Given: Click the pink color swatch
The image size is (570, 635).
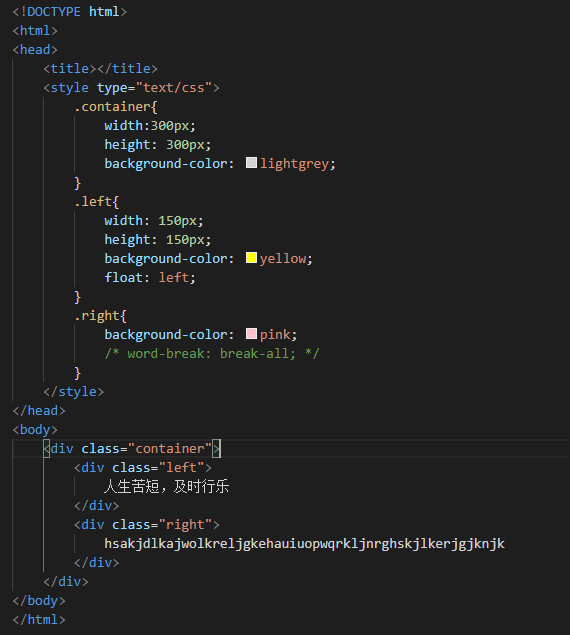Looking at the screenshot, I should (251, 334).
